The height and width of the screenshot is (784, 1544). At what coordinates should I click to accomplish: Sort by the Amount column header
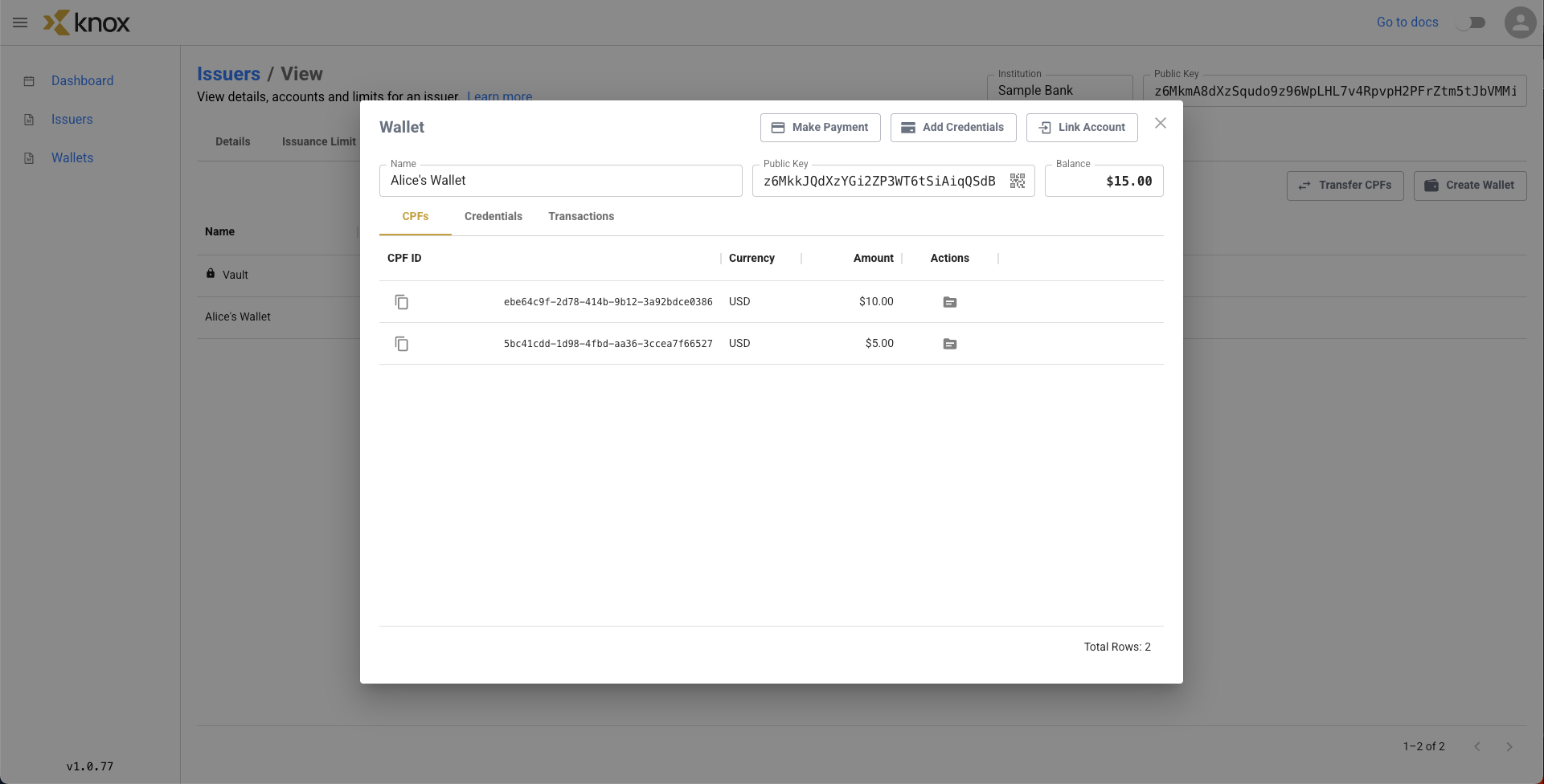point(873,258)
